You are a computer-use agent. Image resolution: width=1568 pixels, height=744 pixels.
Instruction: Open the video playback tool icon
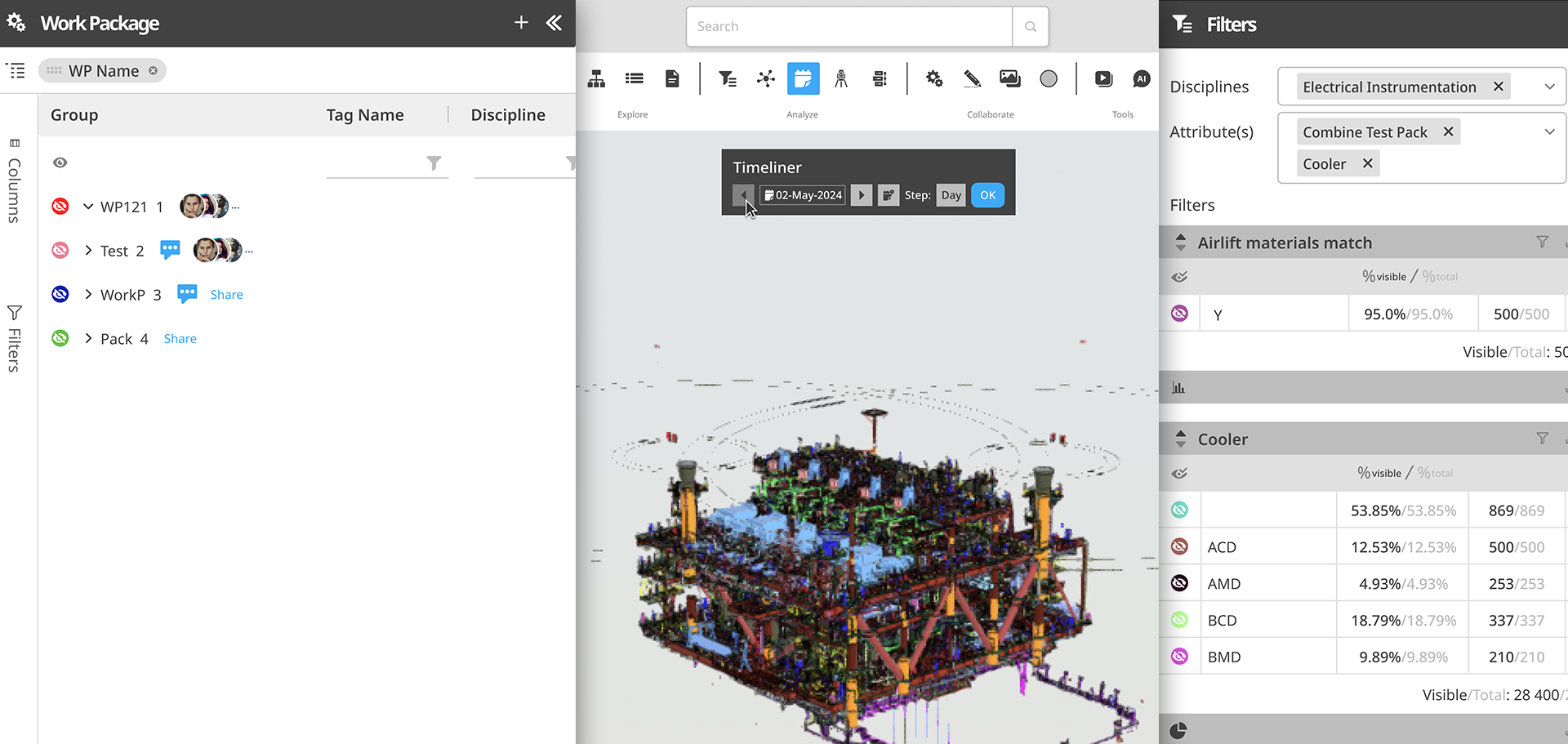[x=1103, y=79]
